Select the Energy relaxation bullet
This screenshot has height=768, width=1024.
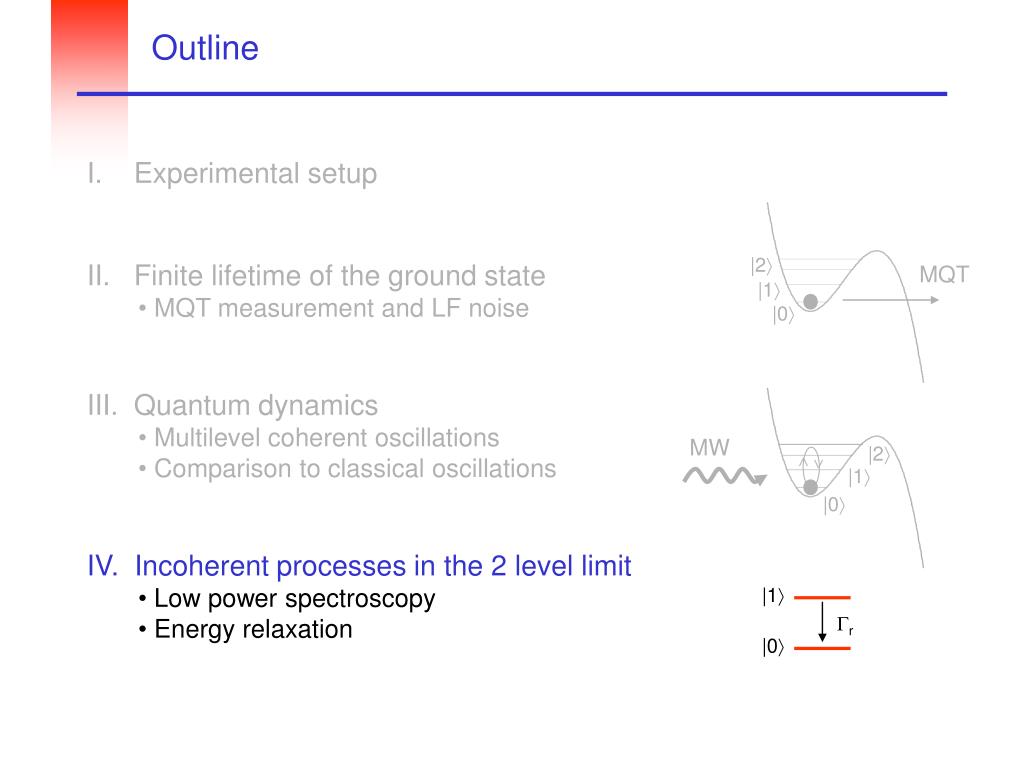pyautogui.click(x=253, y=630)
